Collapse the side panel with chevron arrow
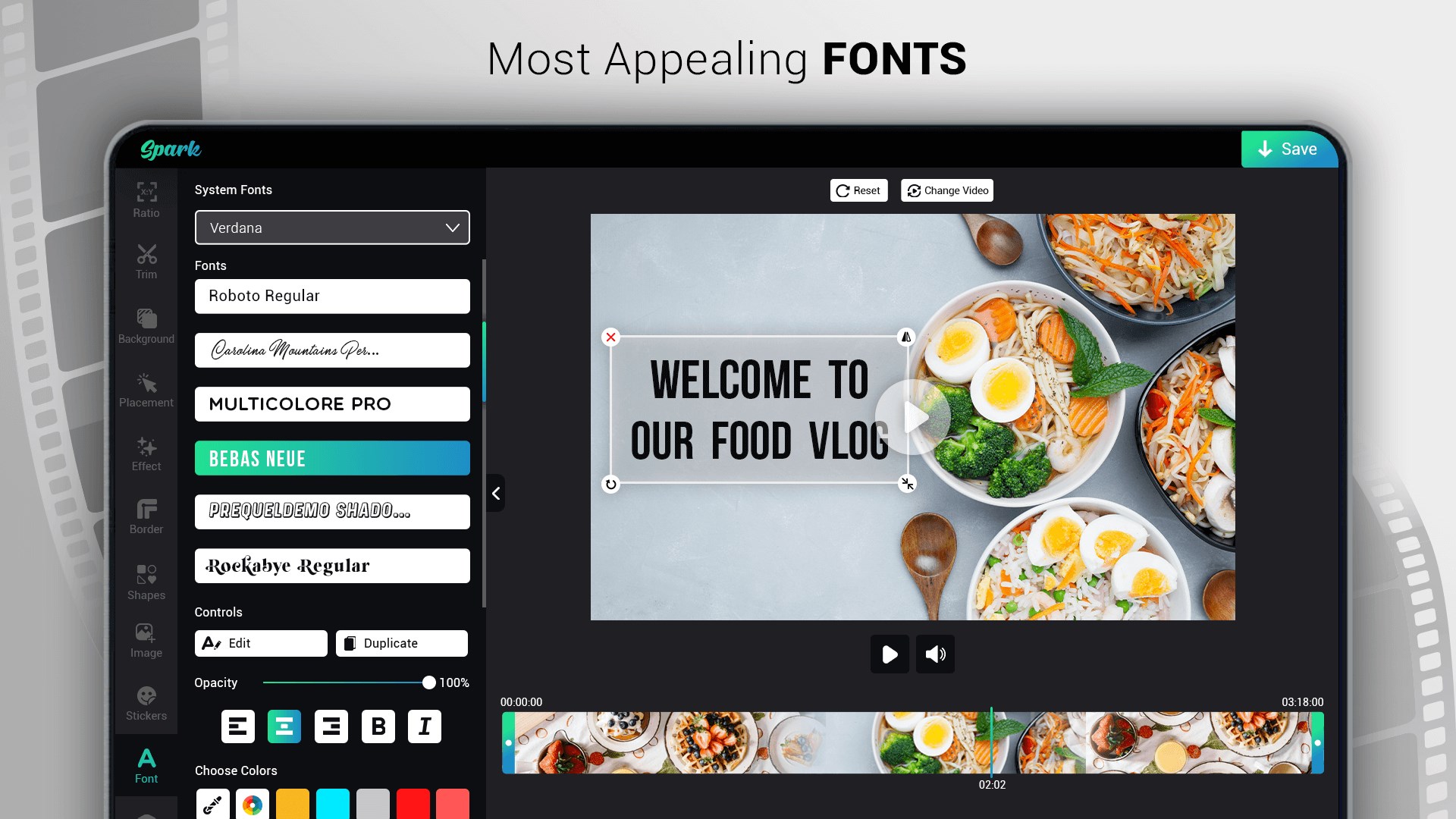 pyautogui.click(x=496, y=494)
